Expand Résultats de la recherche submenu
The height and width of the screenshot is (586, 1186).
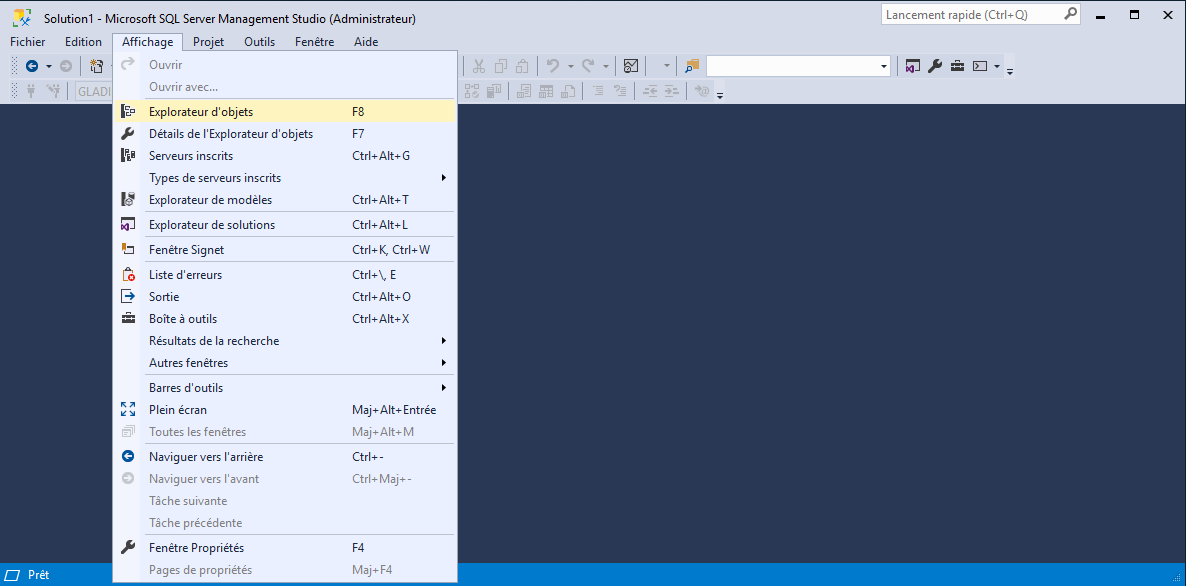tap(444, 340)
